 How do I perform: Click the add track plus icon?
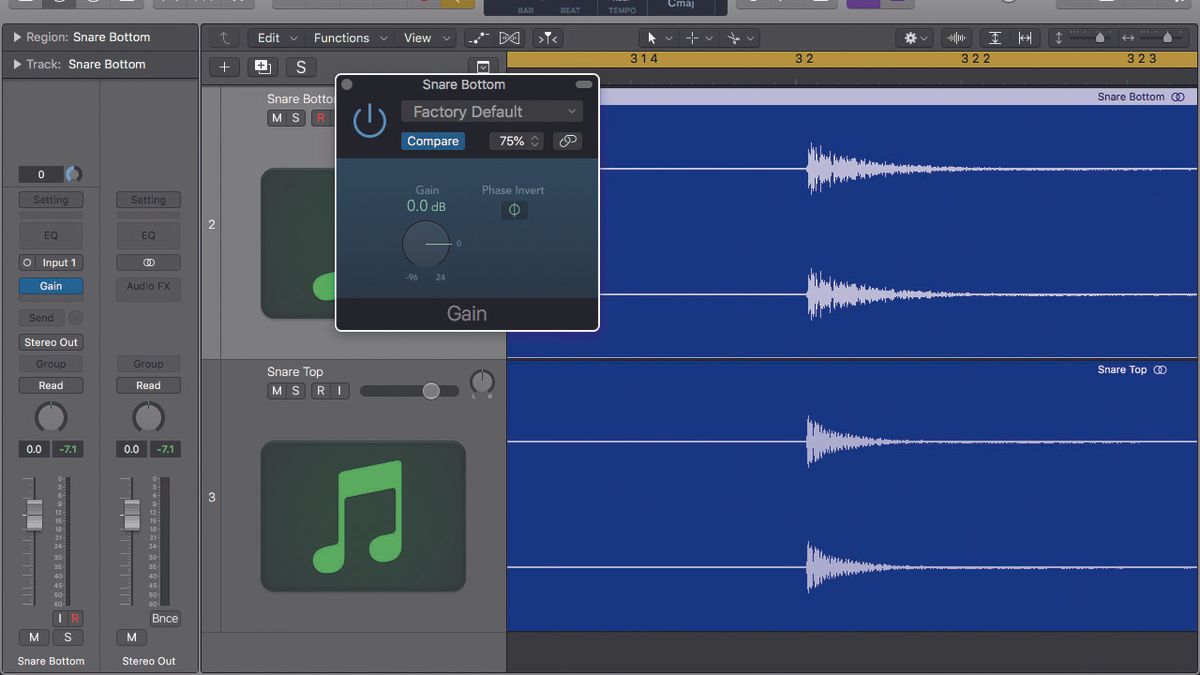coord(224,67)
